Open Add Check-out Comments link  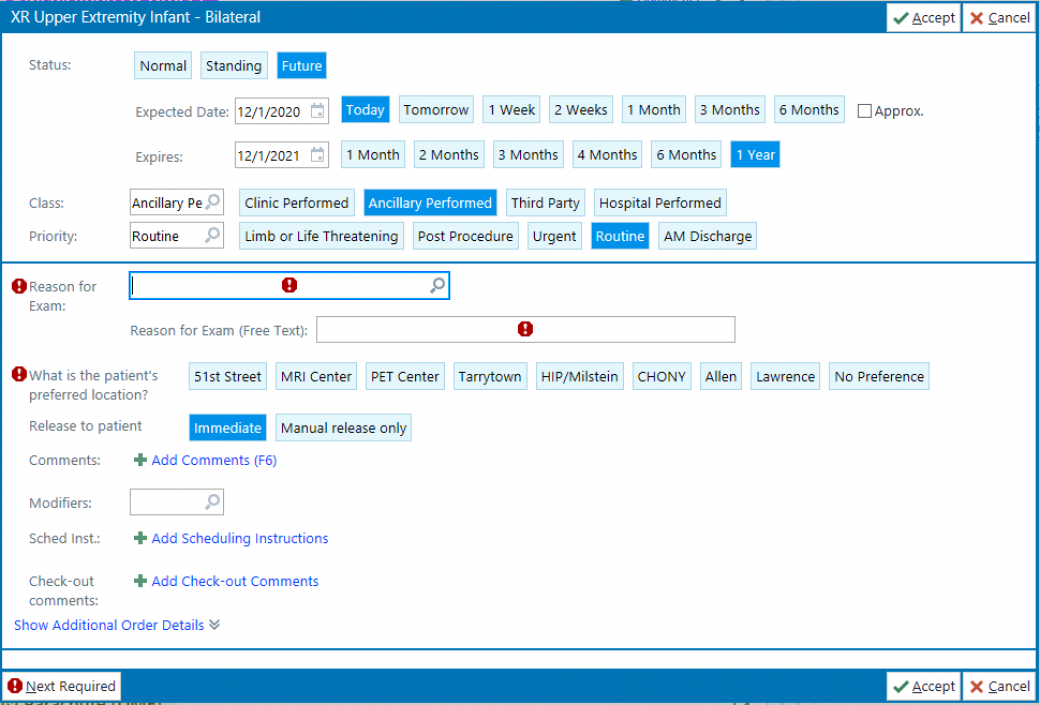235,582
